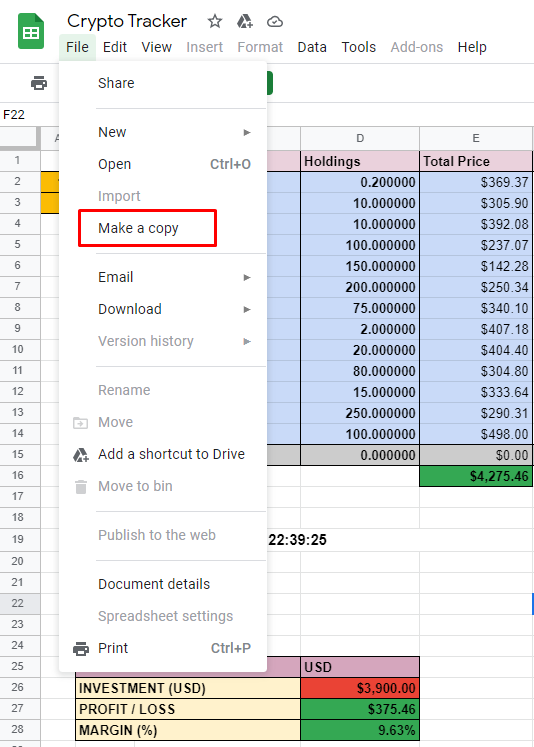Choose Publish to the web
Image resolution: width=534 pixels, height=747 pixels.
tap(163, 535)
